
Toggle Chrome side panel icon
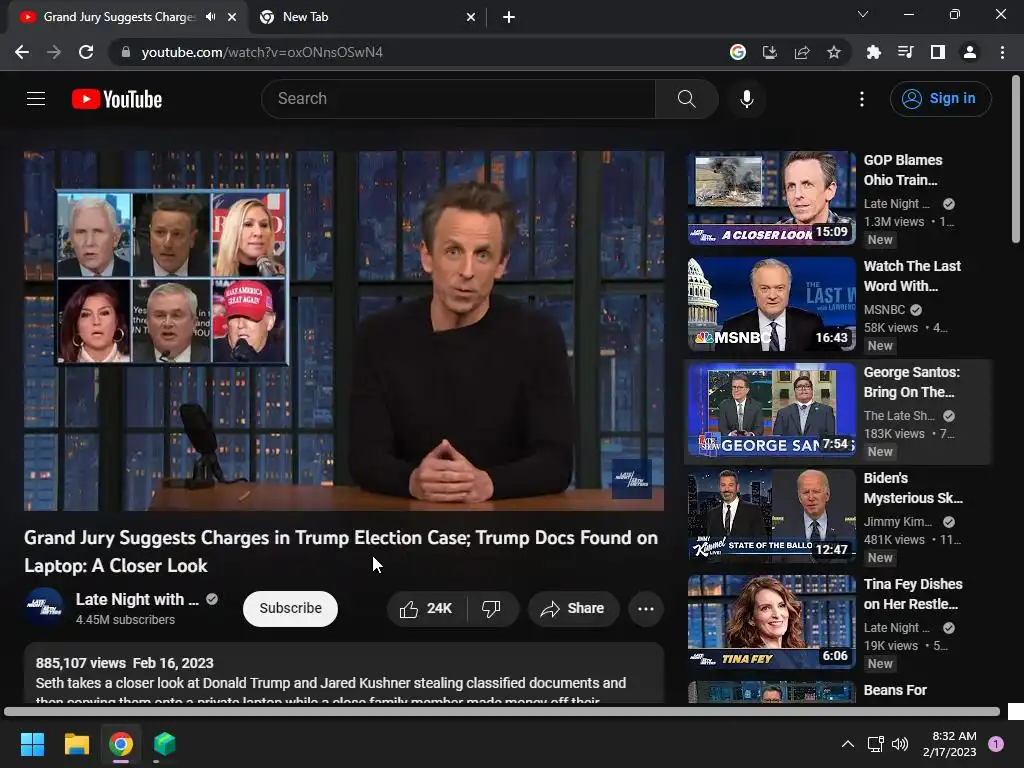click(938, 52)
